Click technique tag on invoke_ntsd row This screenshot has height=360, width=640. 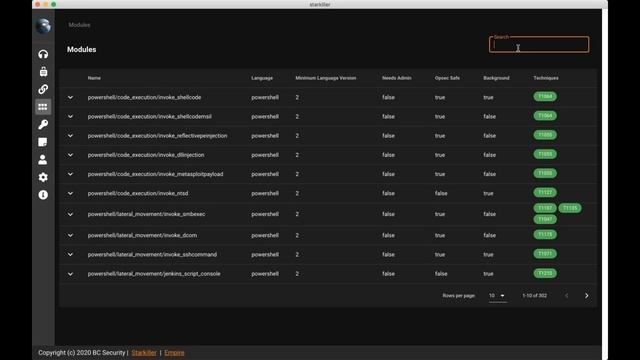click(545, 193)
